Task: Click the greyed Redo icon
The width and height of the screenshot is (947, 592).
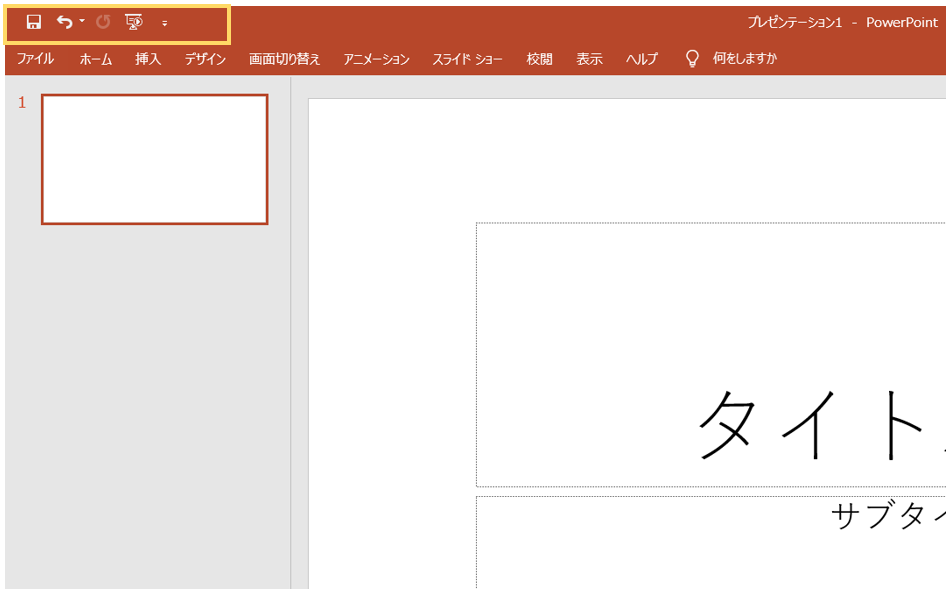Action: 103,22
